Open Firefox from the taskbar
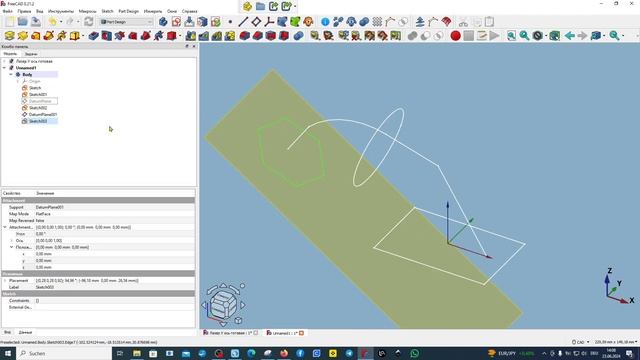Image resolution: width=640 pixels, height=360 pixels. tap(284, 353)
